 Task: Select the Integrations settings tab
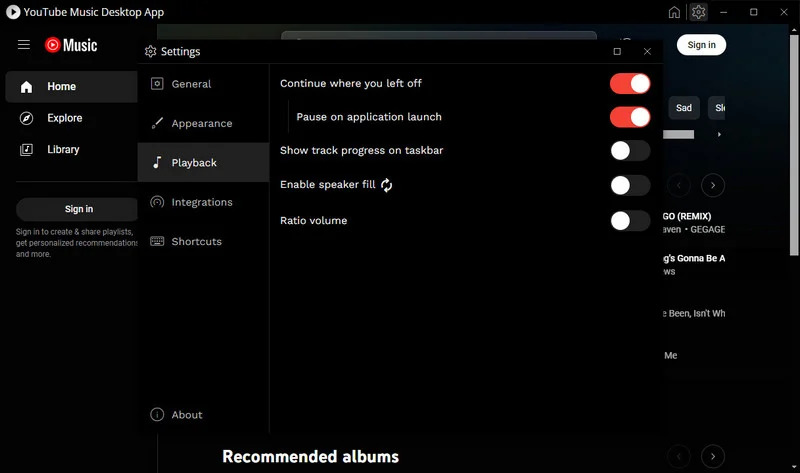201,202
